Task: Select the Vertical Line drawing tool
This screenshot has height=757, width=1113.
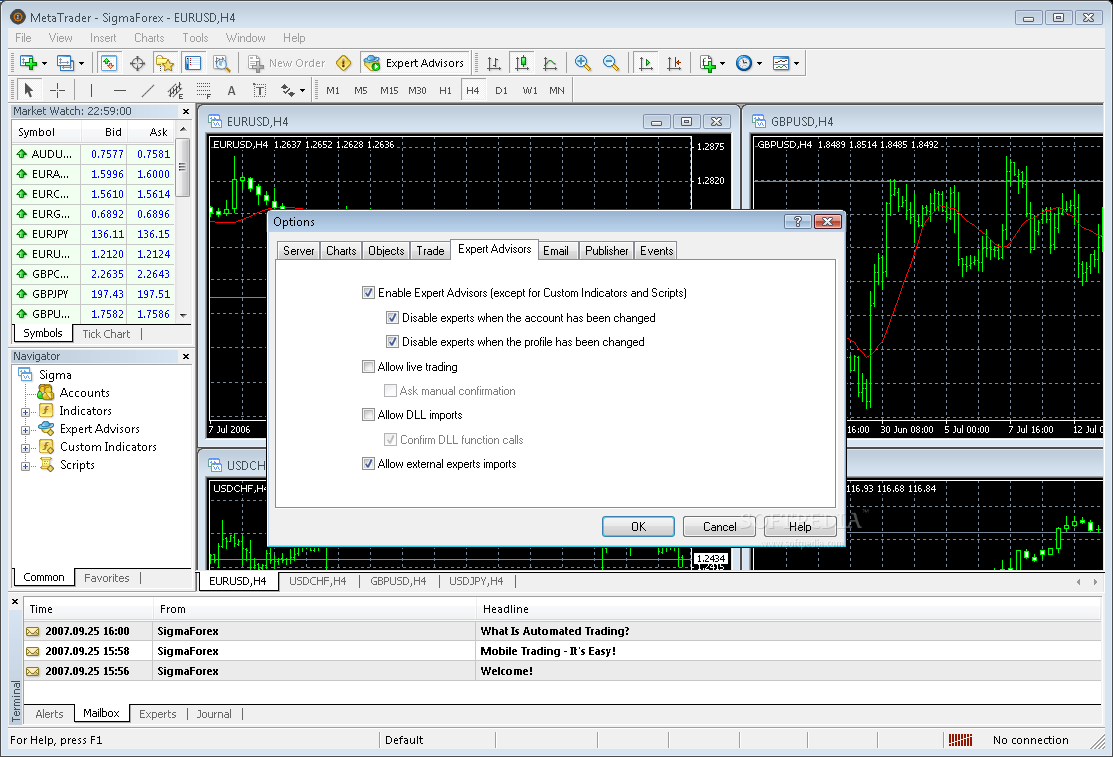Action: pyautogui.click(x=91, y=90)
